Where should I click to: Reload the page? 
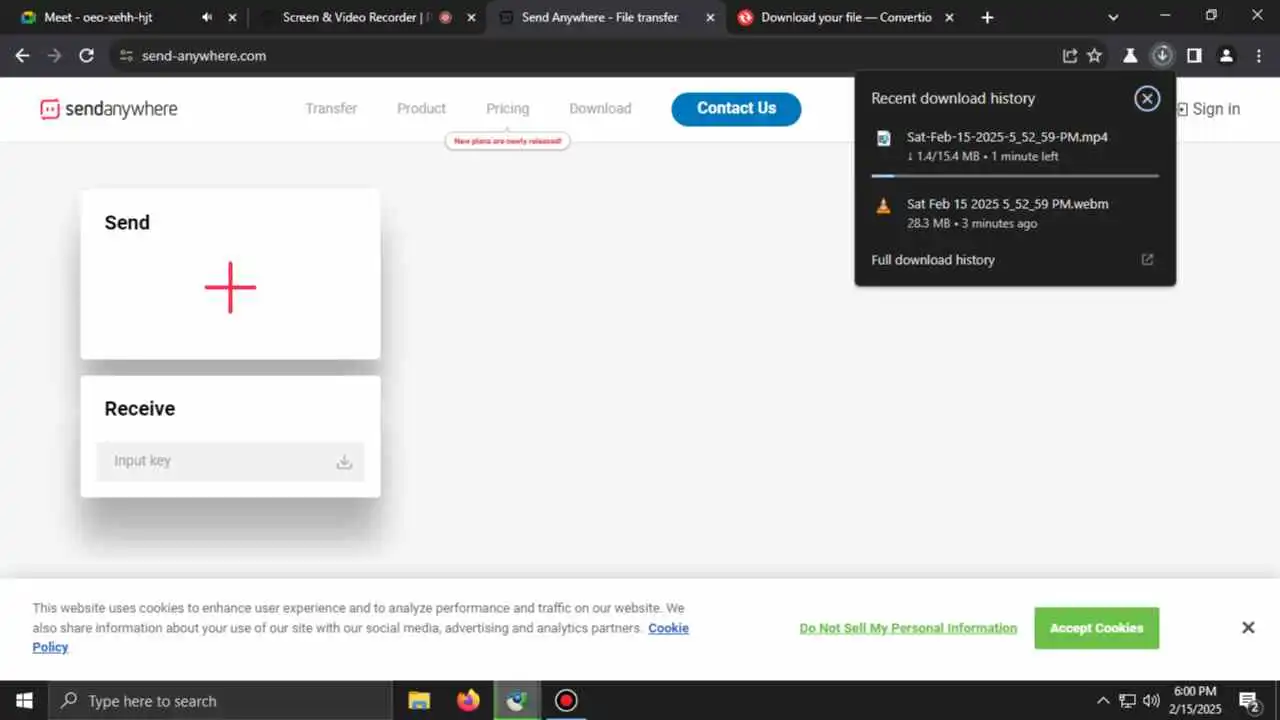click(87, 56)
